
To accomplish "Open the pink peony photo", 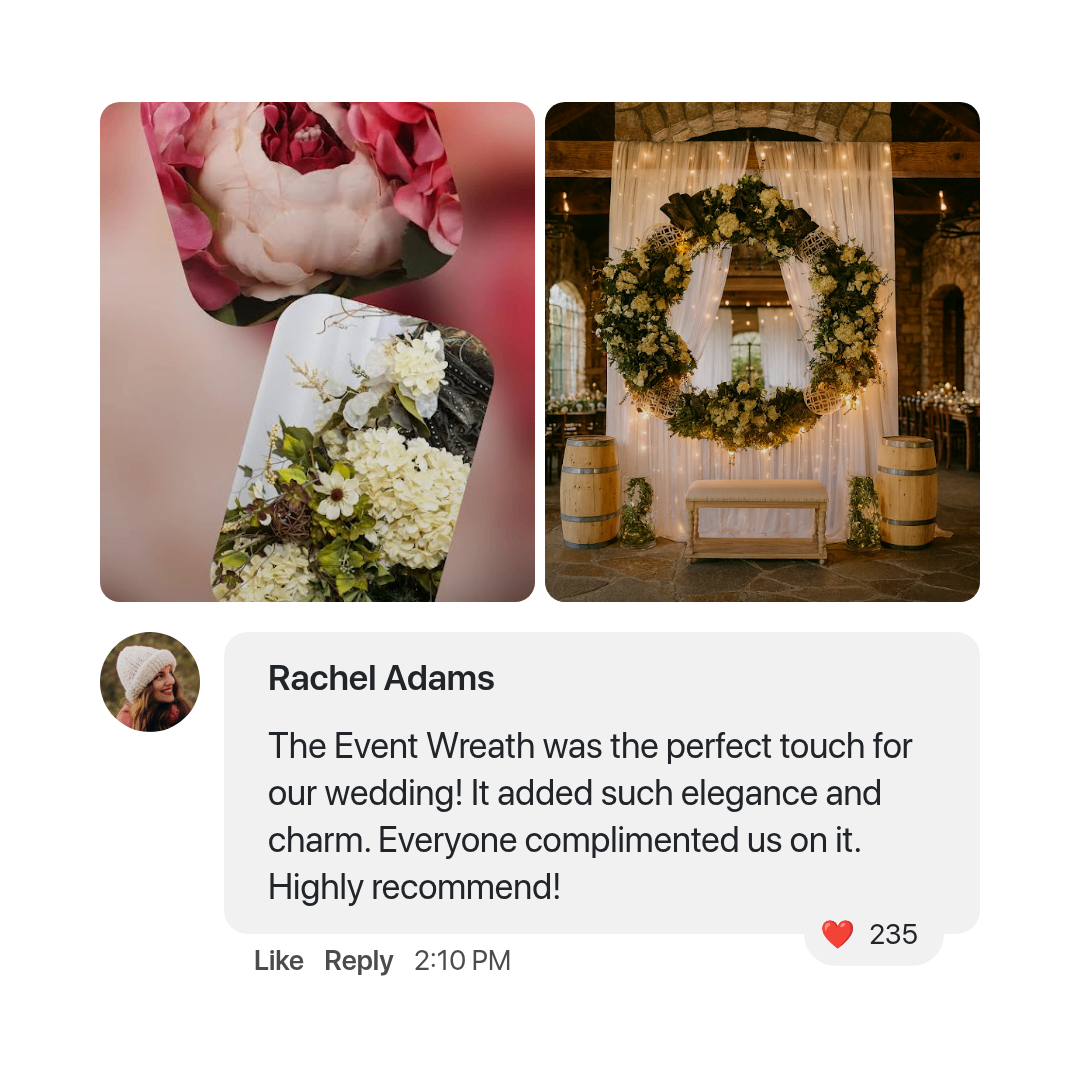I will [303, 207].
